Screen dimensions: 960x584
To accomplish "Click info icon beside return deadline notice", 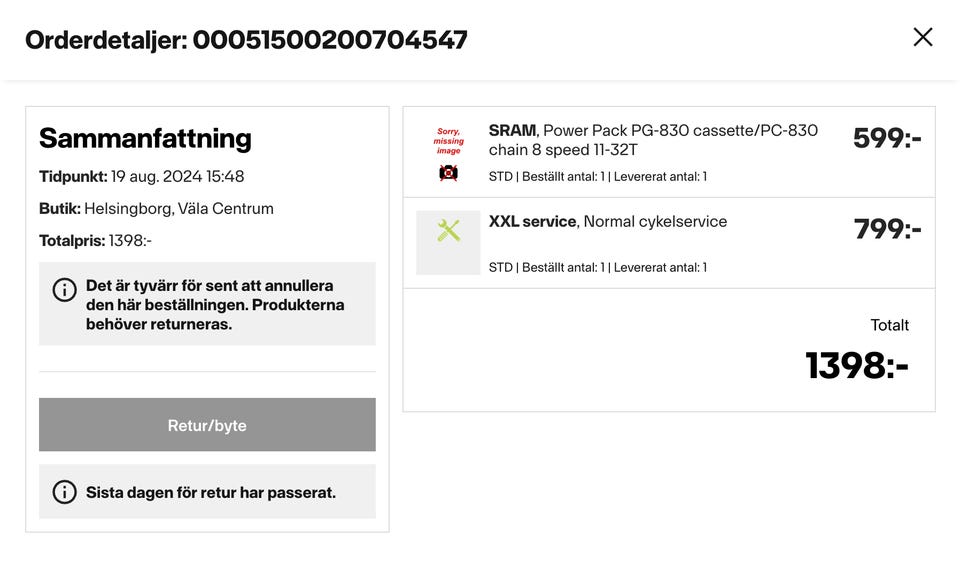I will point(64,492).
